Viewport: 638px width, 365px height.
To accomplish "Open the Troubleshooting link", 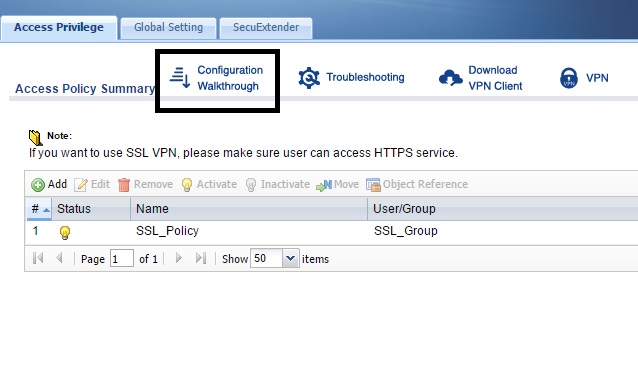I will click(365, 77).
